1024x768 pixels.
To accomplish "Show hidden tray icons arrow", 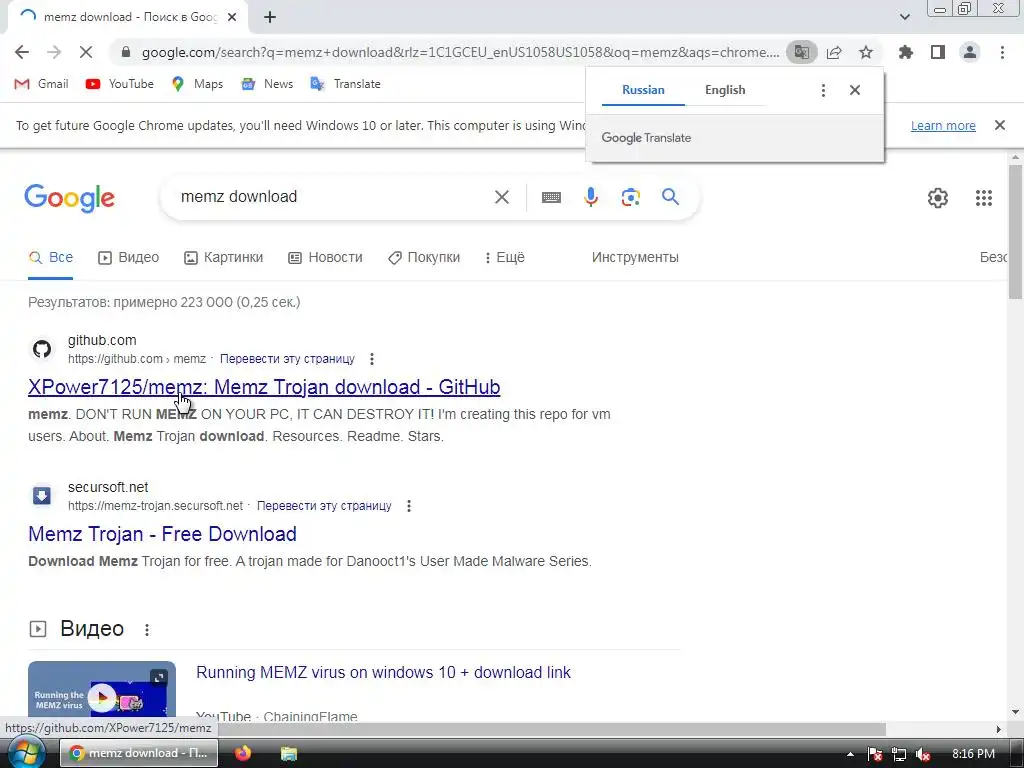I will coord(850,754).
